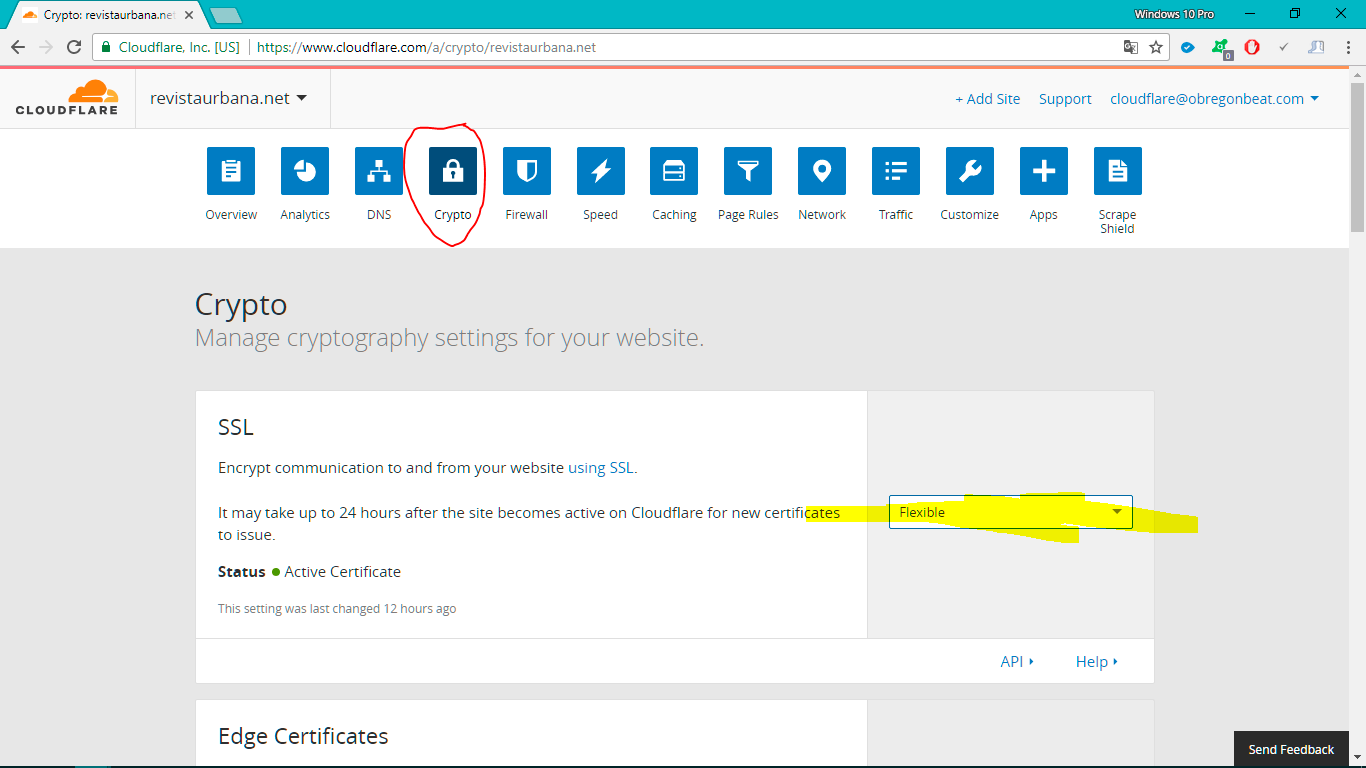Viewport: 1366px width, 768px height.
Task: Open the SSL mode Flexible dropdown
Action: coord(1011,512)
